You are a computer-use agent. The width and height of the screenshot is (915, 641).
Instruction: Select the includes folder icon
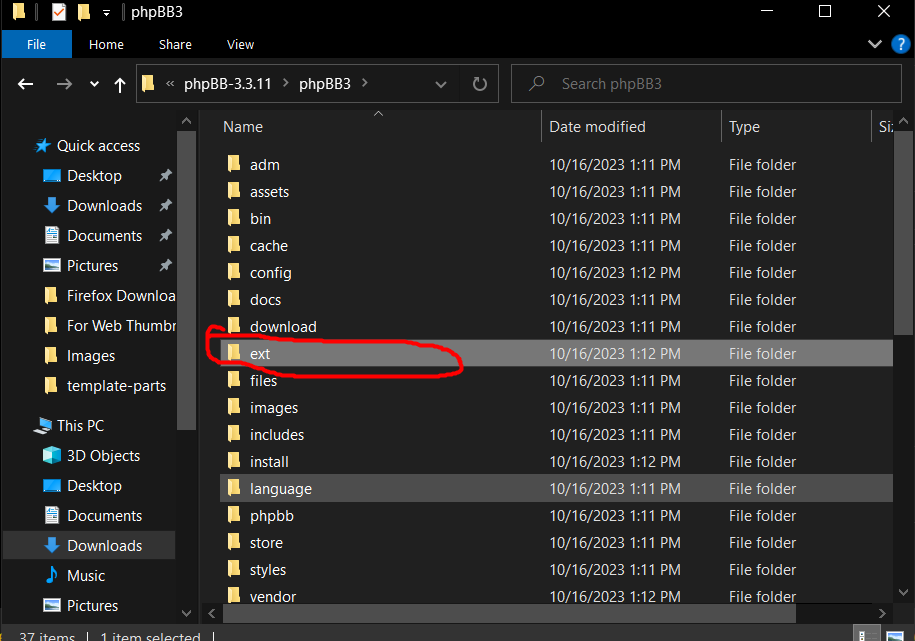[234, 434]
